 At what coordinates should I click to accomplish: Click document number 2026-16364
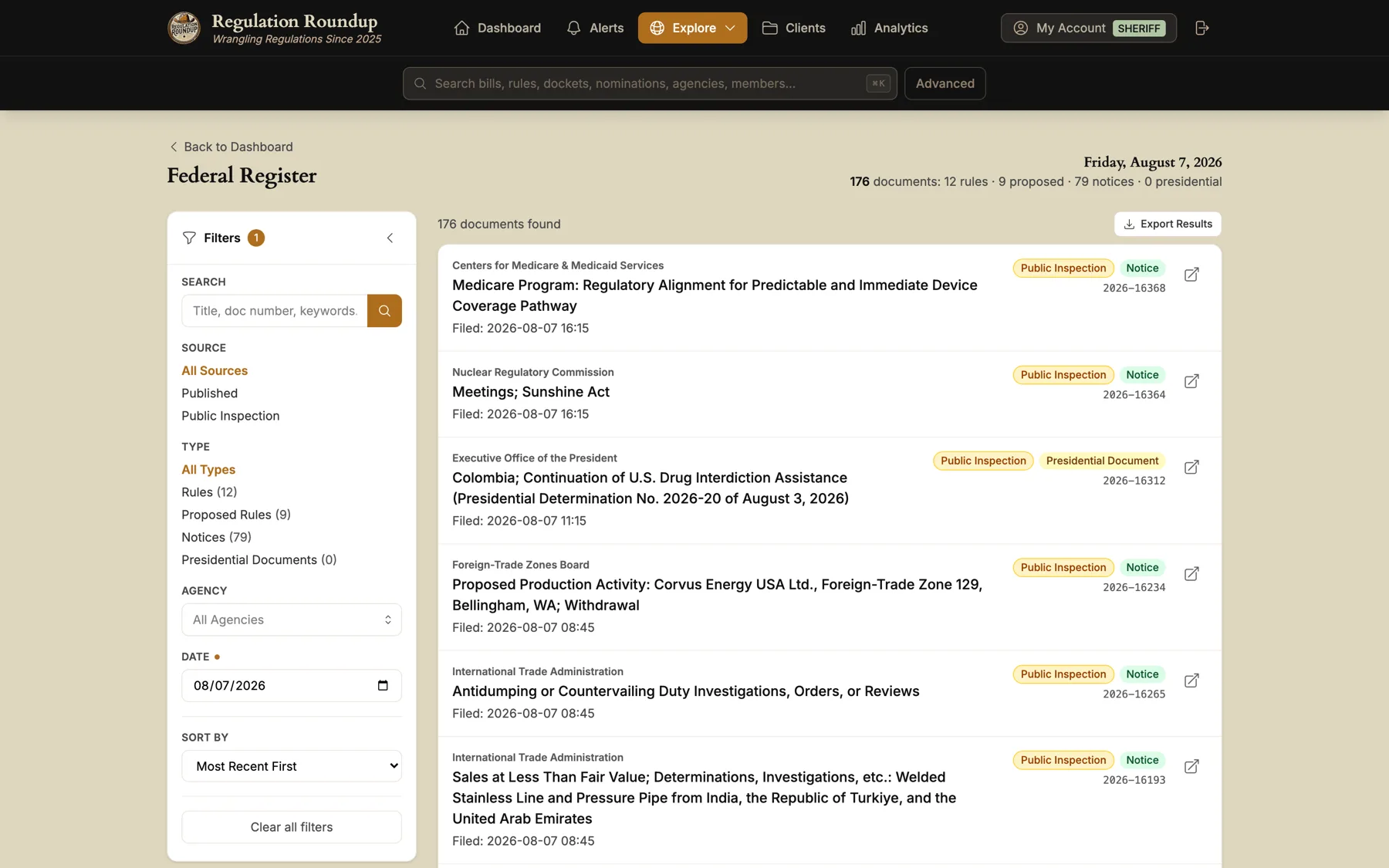1134,394
